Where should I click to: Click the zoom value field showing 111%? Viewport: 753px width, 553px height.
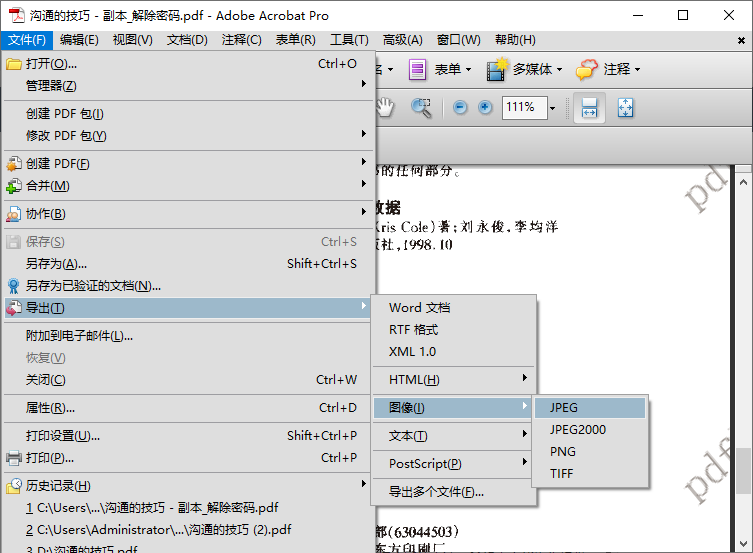point(524,108)
